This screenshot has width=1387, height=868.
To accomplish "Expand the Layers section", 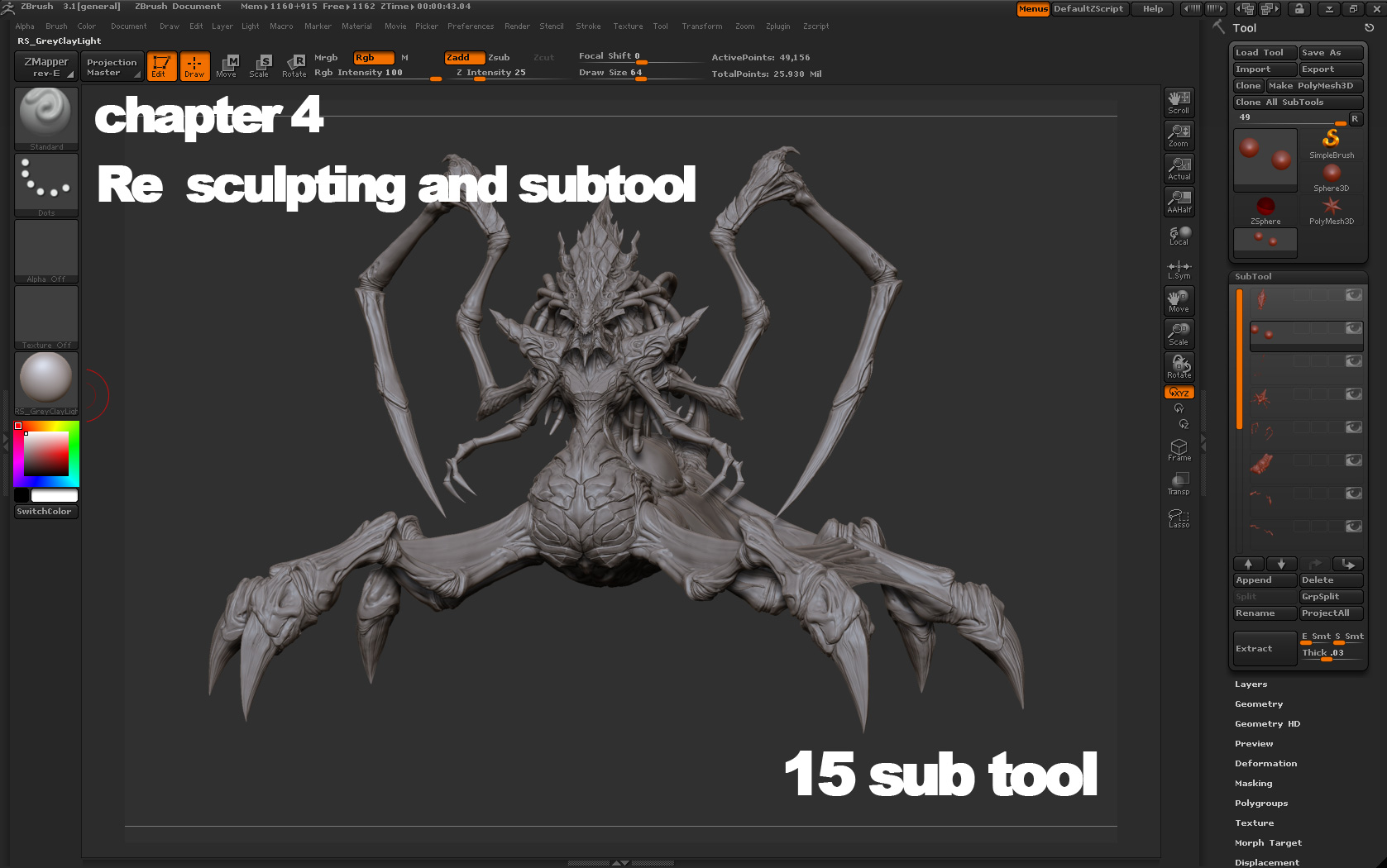I will click(1251, 684).
